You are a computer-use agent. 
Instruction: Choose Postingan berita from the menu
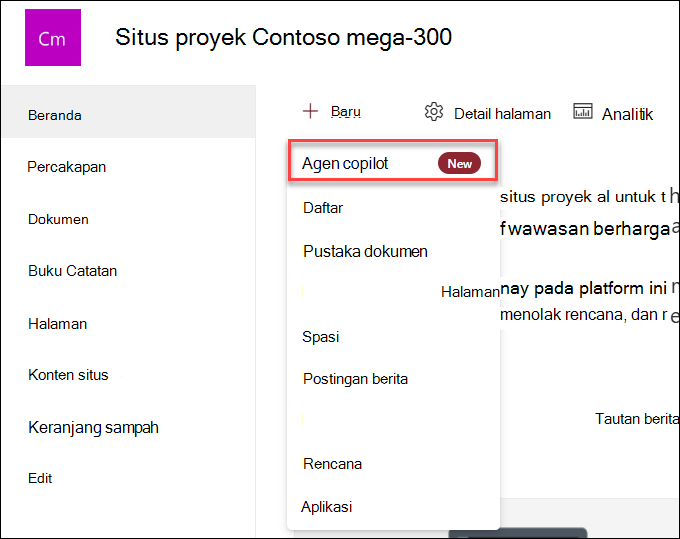coord(355,379)
